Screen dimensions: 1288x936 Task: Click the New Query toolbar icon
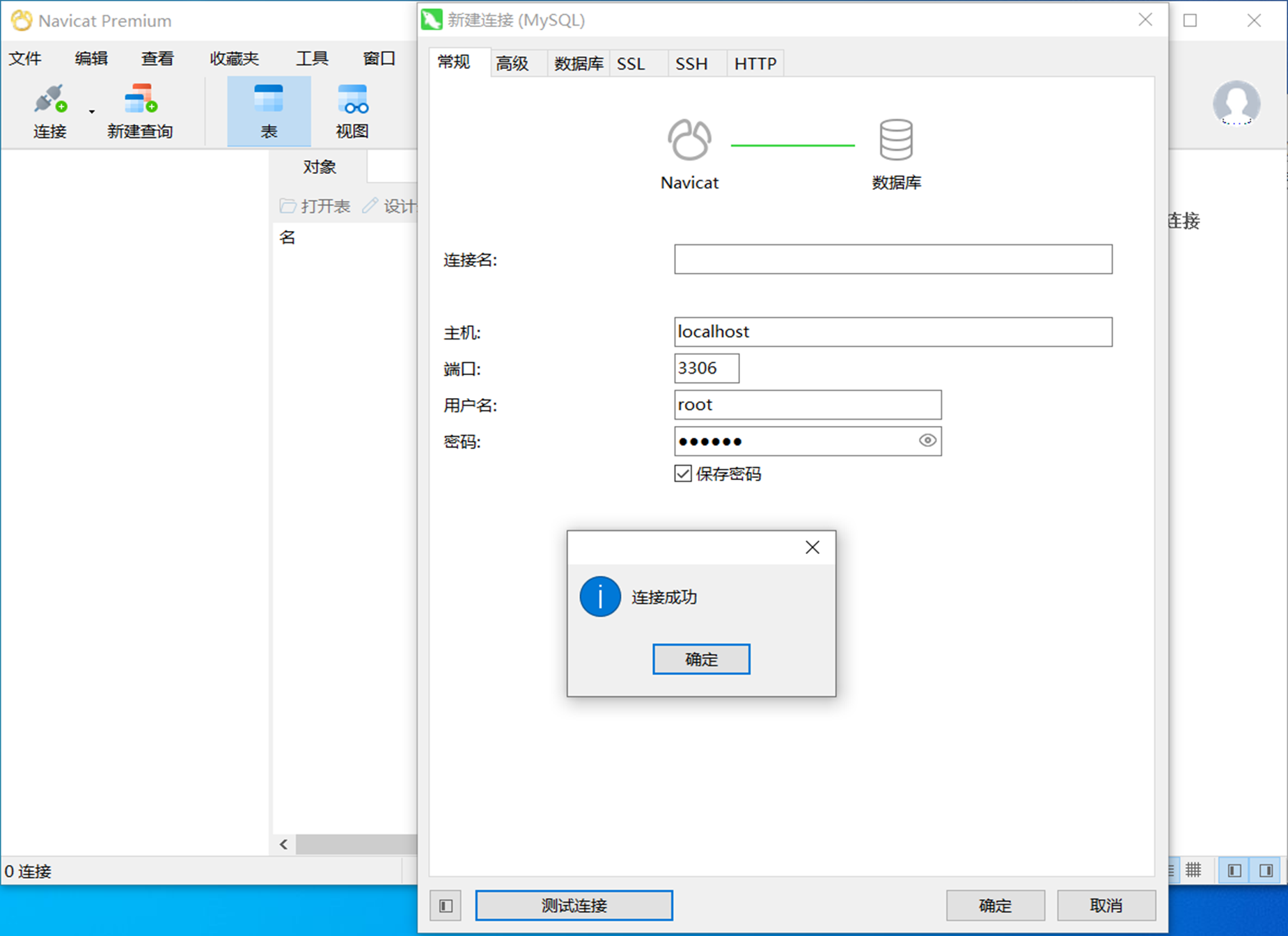140,100
